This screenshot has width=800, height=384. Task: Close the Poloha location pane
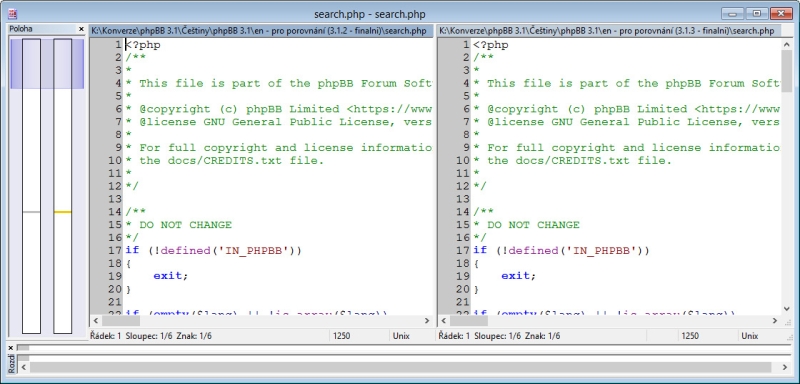click(x=81, y=30)
